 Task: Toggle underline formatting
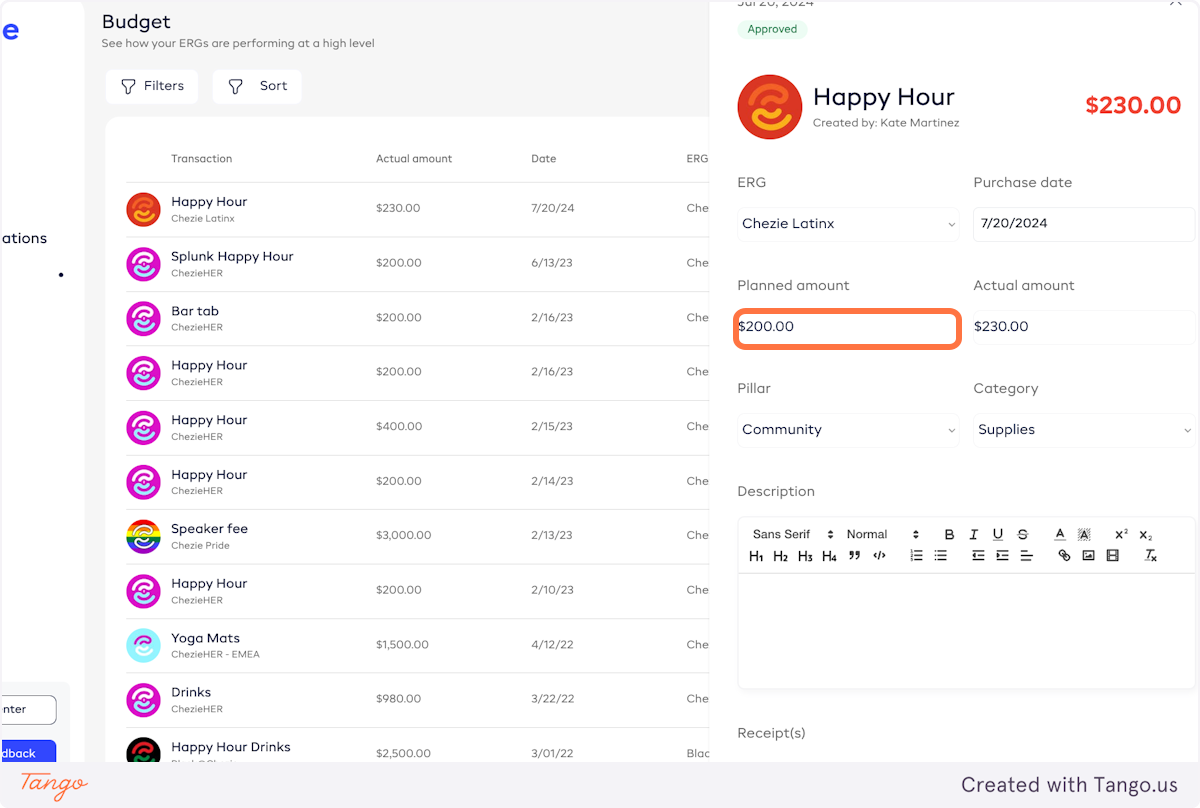pyautogui.click(x=998, y=535)
